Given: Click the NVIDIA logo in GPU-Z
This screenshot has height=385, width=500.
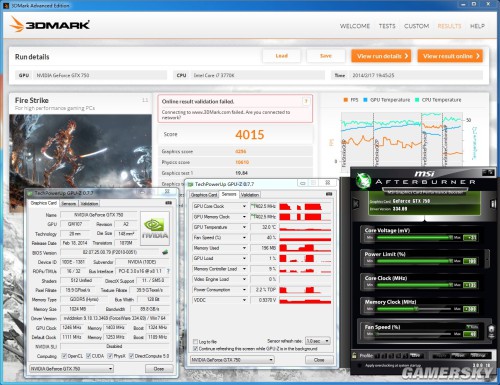Looking at the screenshot, I should coord(155,228).
